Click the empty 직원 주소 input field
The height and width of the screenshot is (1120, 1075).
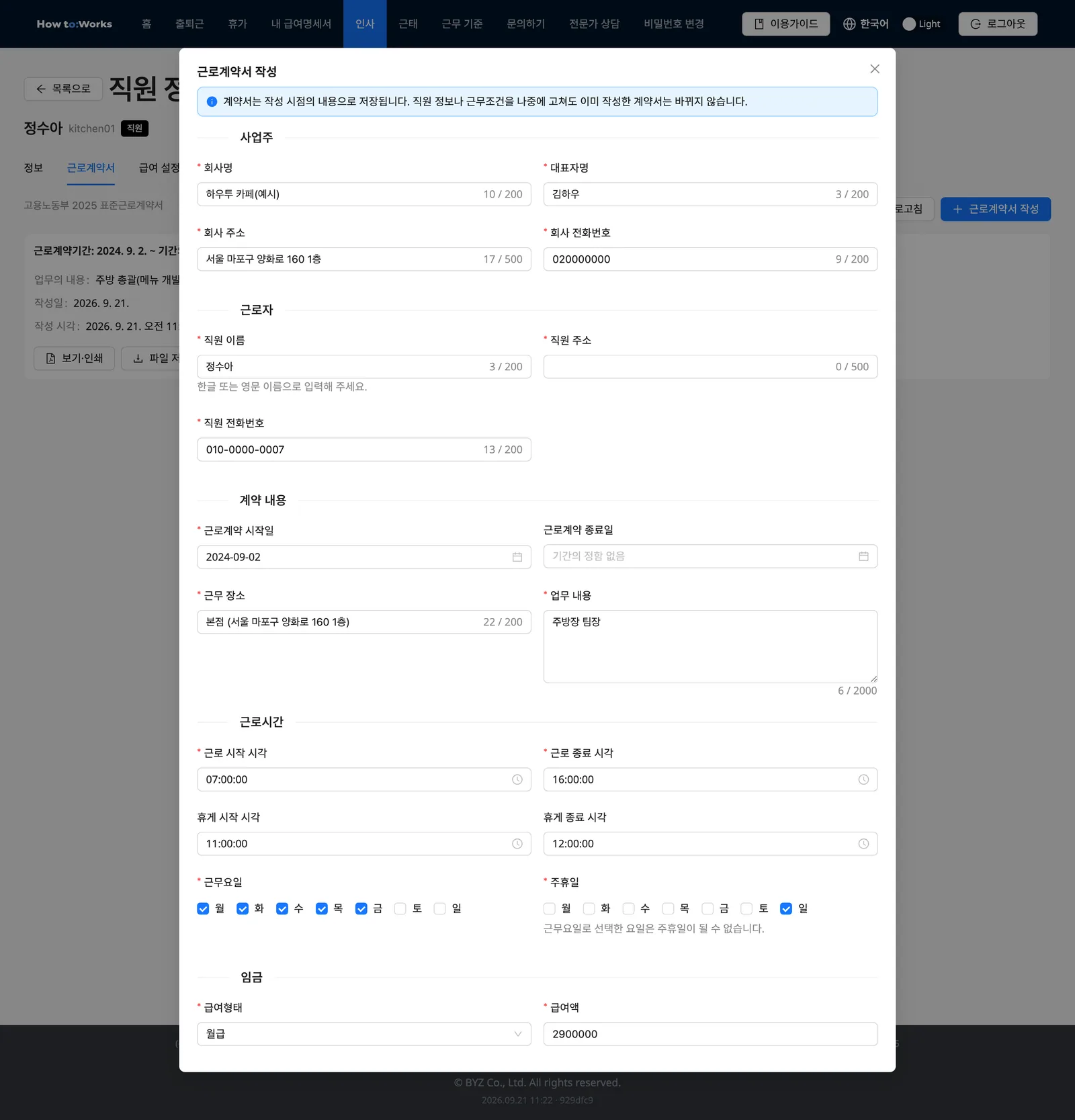tap(710, 367)
